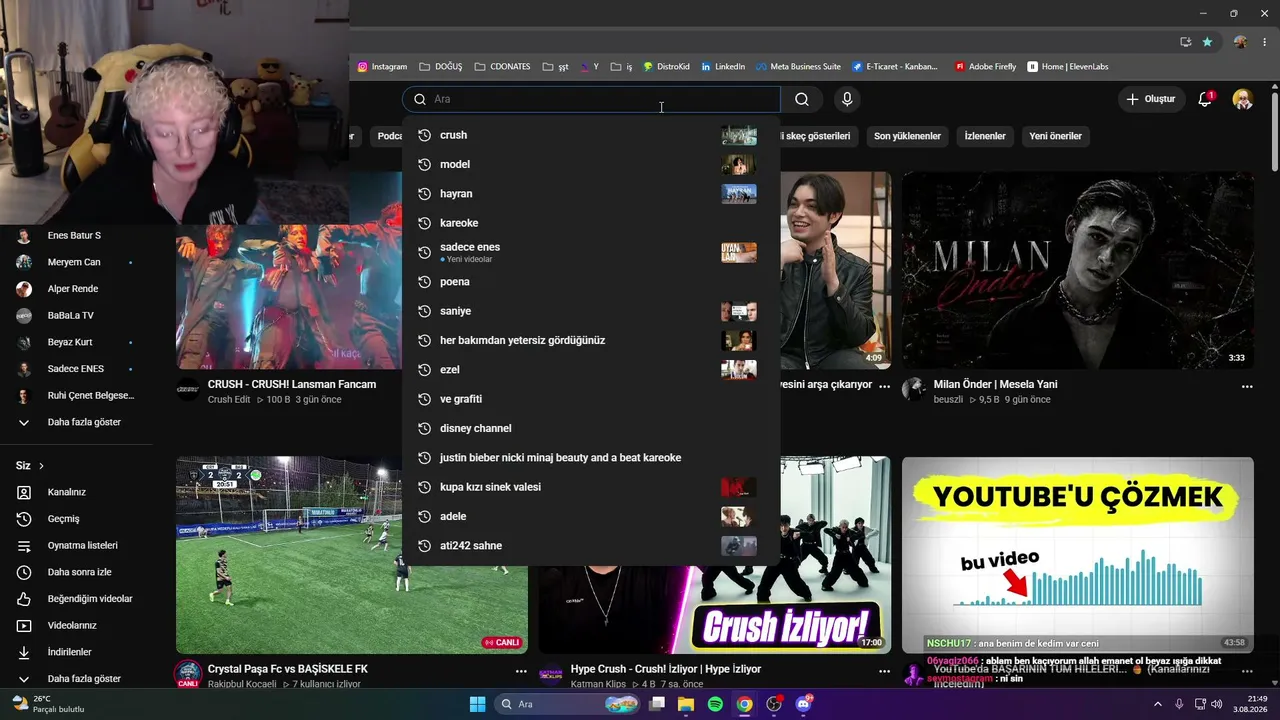Screen dimensions: 1280x720
Task: Open the YouTube notifications bell
Action: pos(1205,99)
